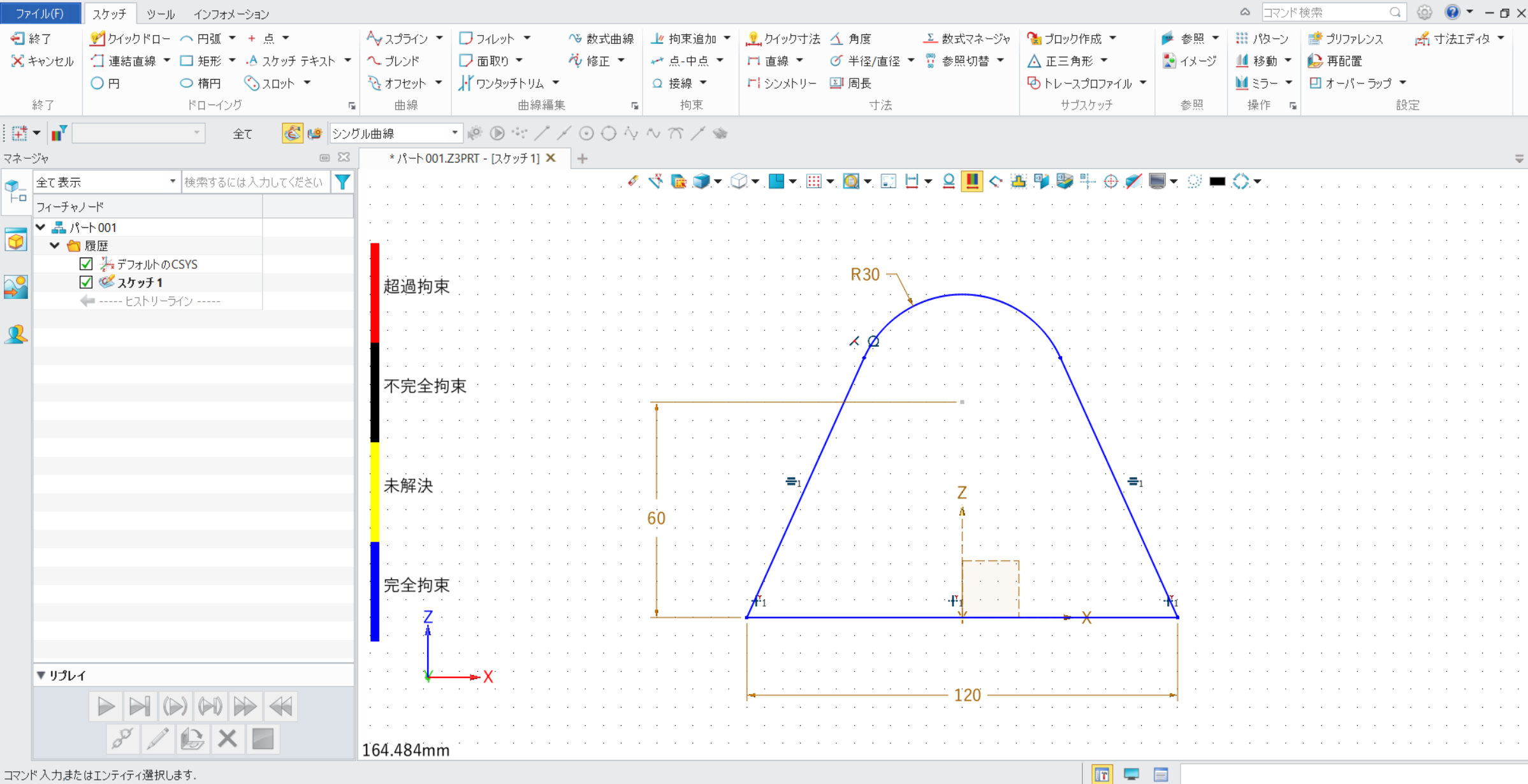1528x784 pixels.
Task: Click the 検索するには入力してください search field
Action: coord(256,182)
